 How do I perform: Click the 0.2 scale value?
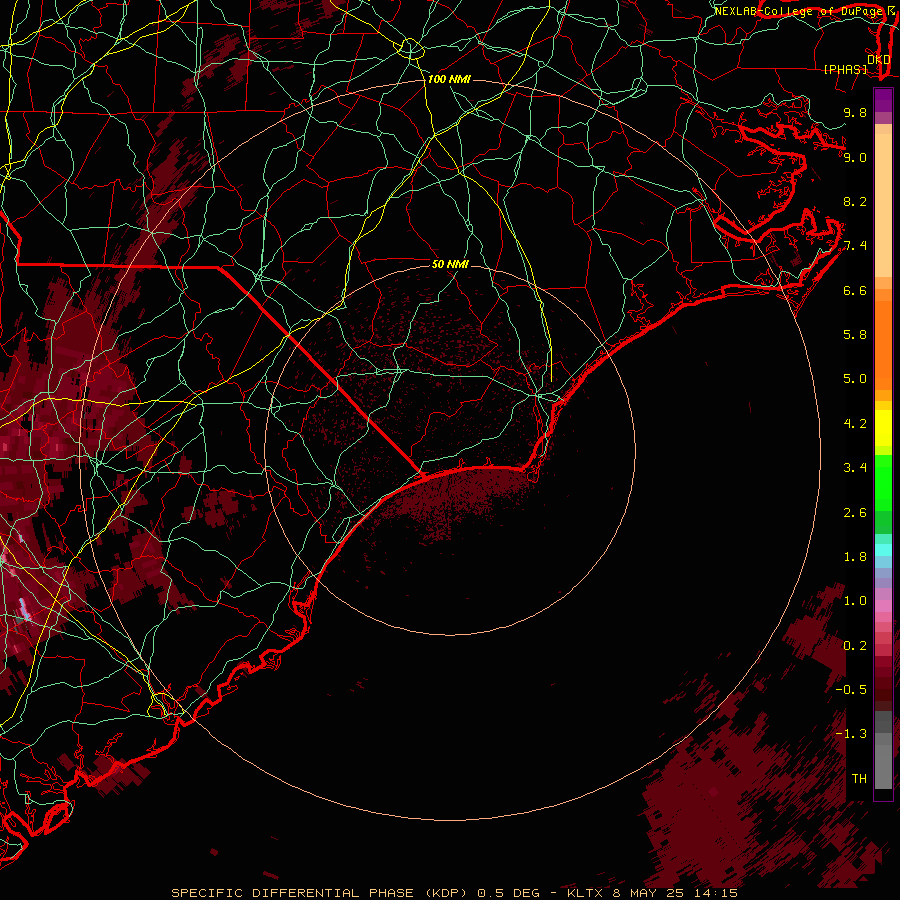tap(855, 646)
